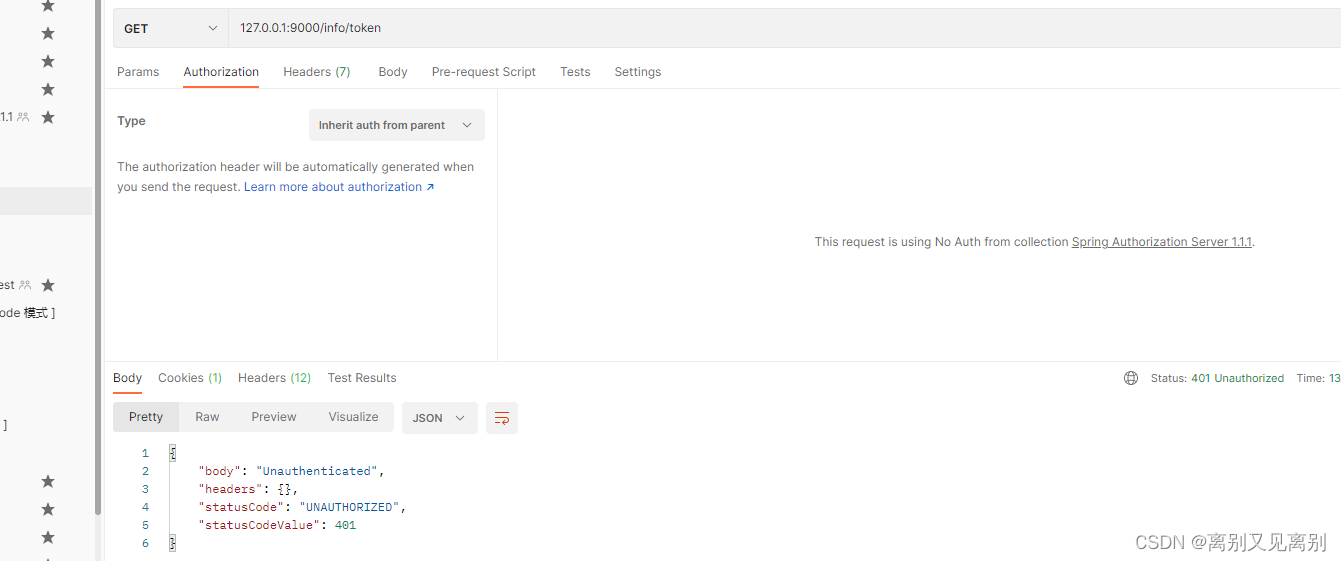Open Learn more about authorization link
This screenshot has height=561, width=1341.
339,187
